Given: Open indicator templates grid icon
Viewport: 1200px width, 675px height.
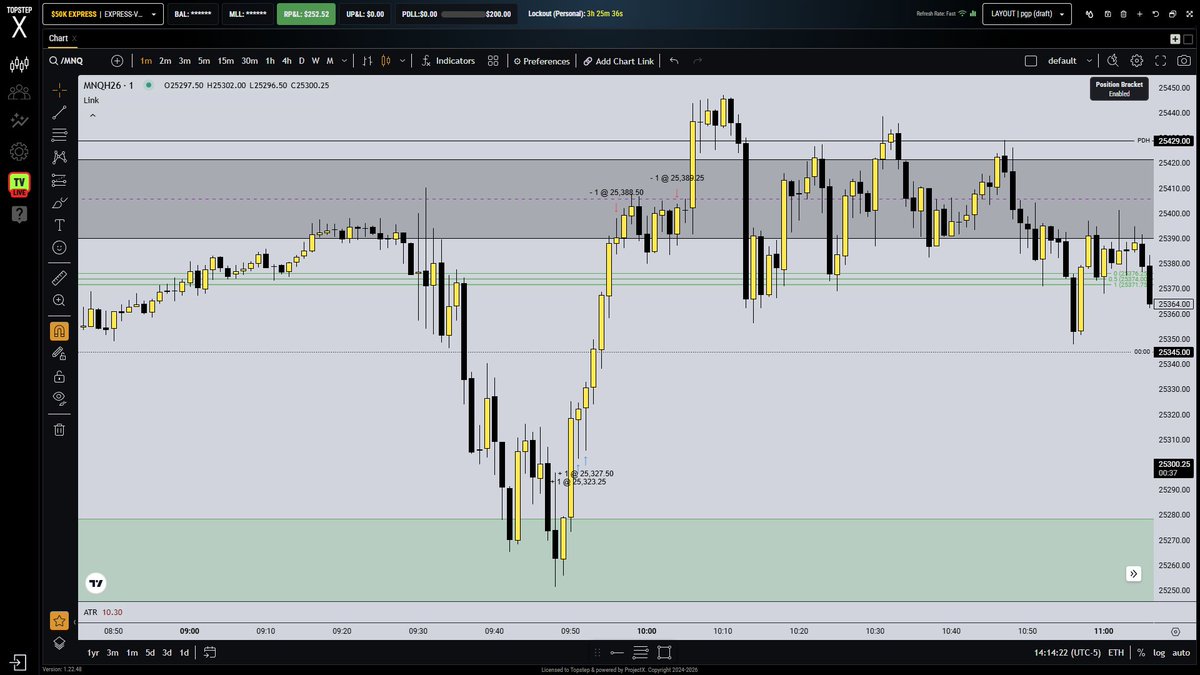Looking at the screenshot, I should click(493, 61).
